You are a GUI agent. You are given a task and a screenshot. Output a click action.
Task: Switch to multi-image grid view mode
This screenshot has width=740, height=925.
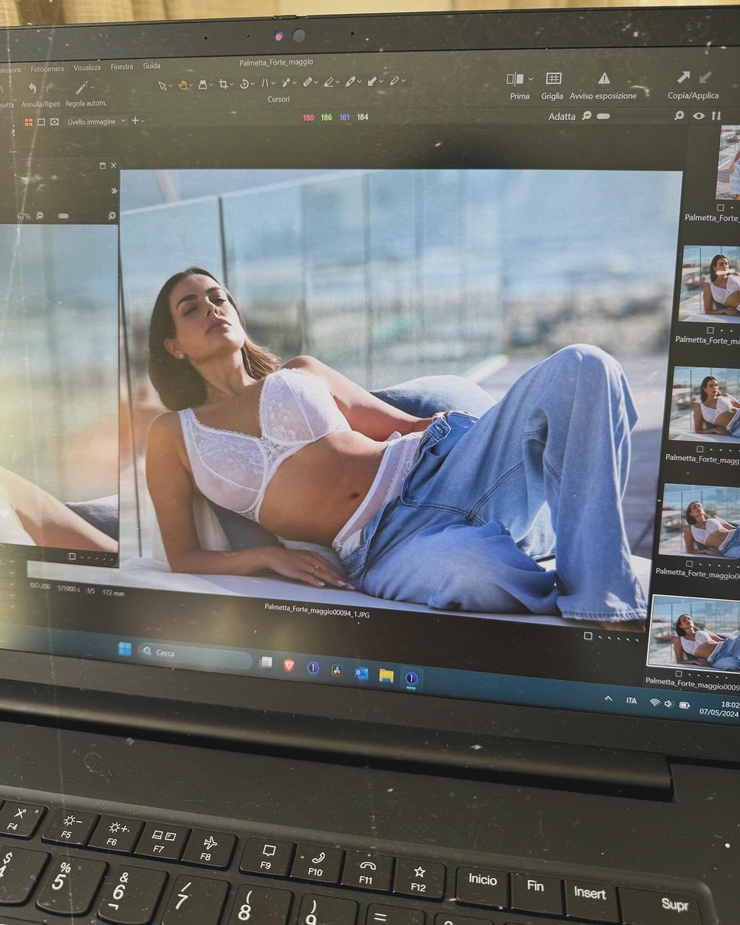tap(28, 122)
